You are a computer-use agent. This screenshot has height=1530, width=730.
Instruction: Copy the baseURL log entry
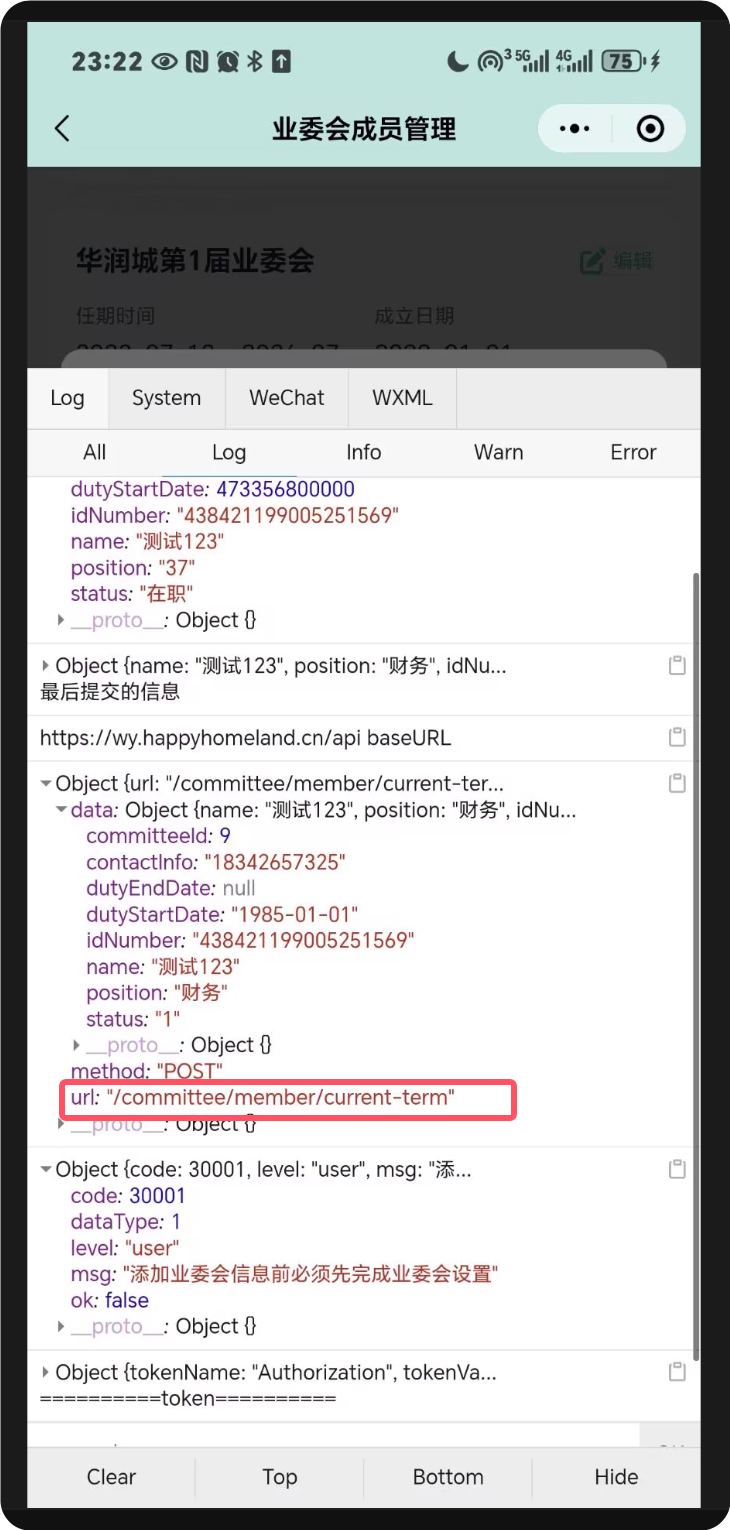click(677, 738)
